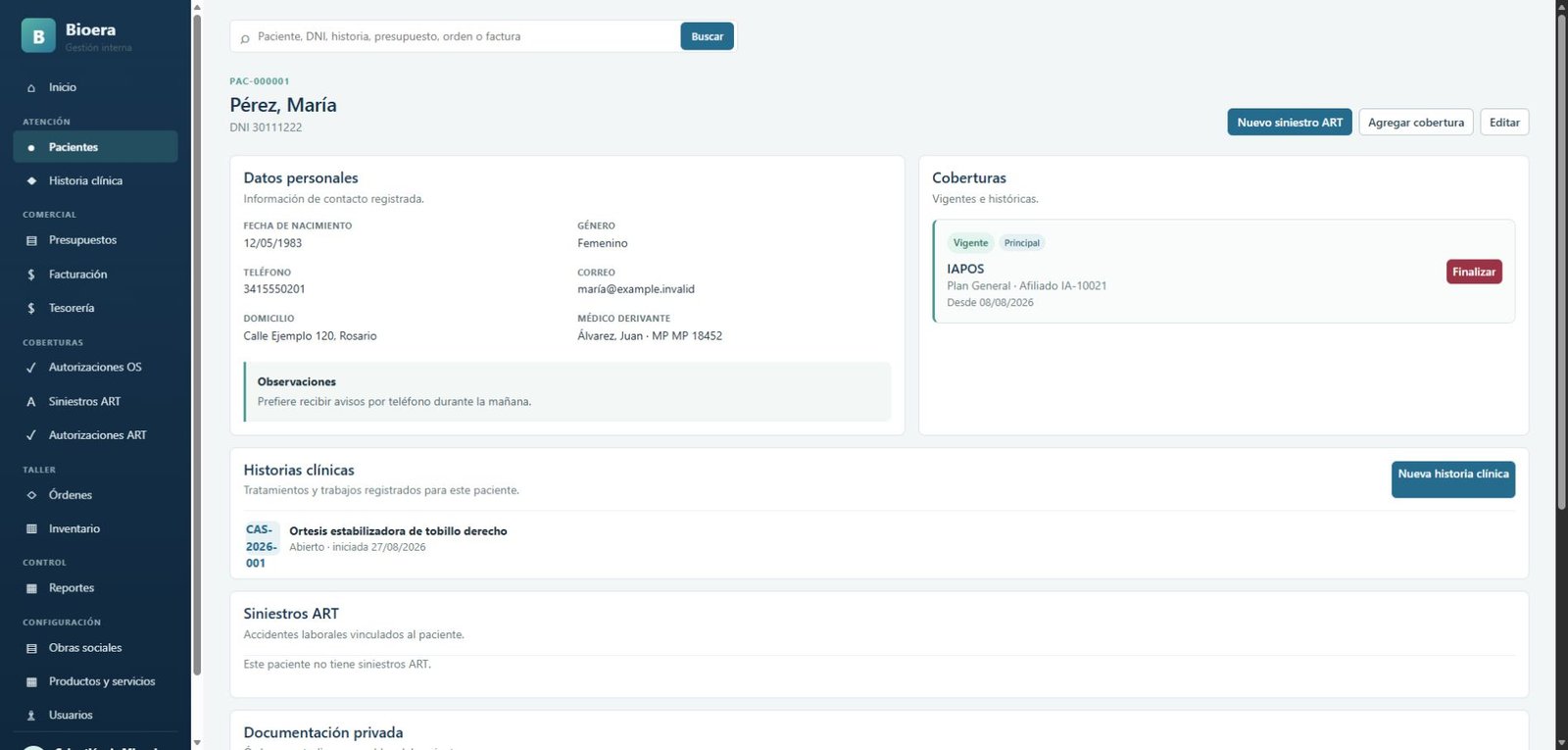Viewport: 1568px width, 750px height.
Task: Click the Reportes sidebar icon
Action: [x=31, y=588]
